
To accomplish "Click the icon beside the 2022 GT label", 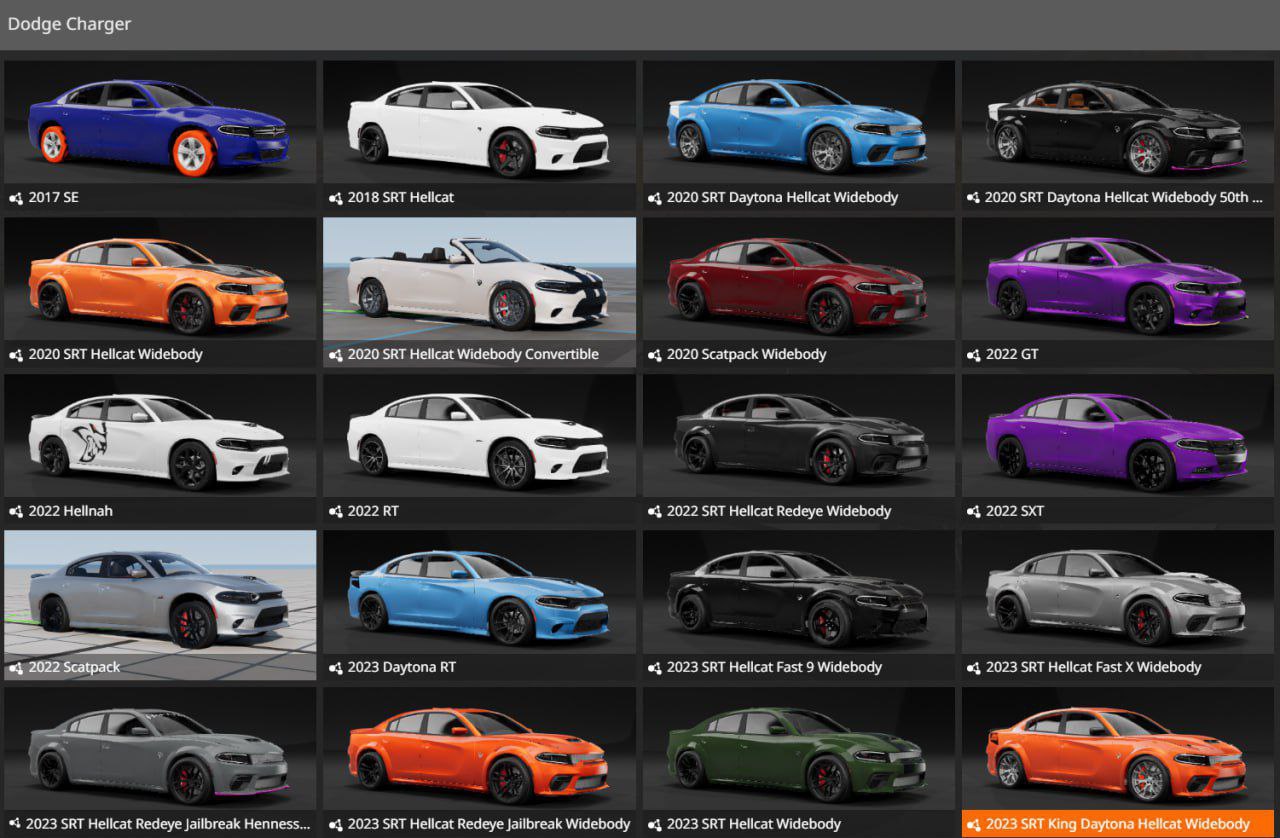I will pyautogui.click(x=973, y=355).
